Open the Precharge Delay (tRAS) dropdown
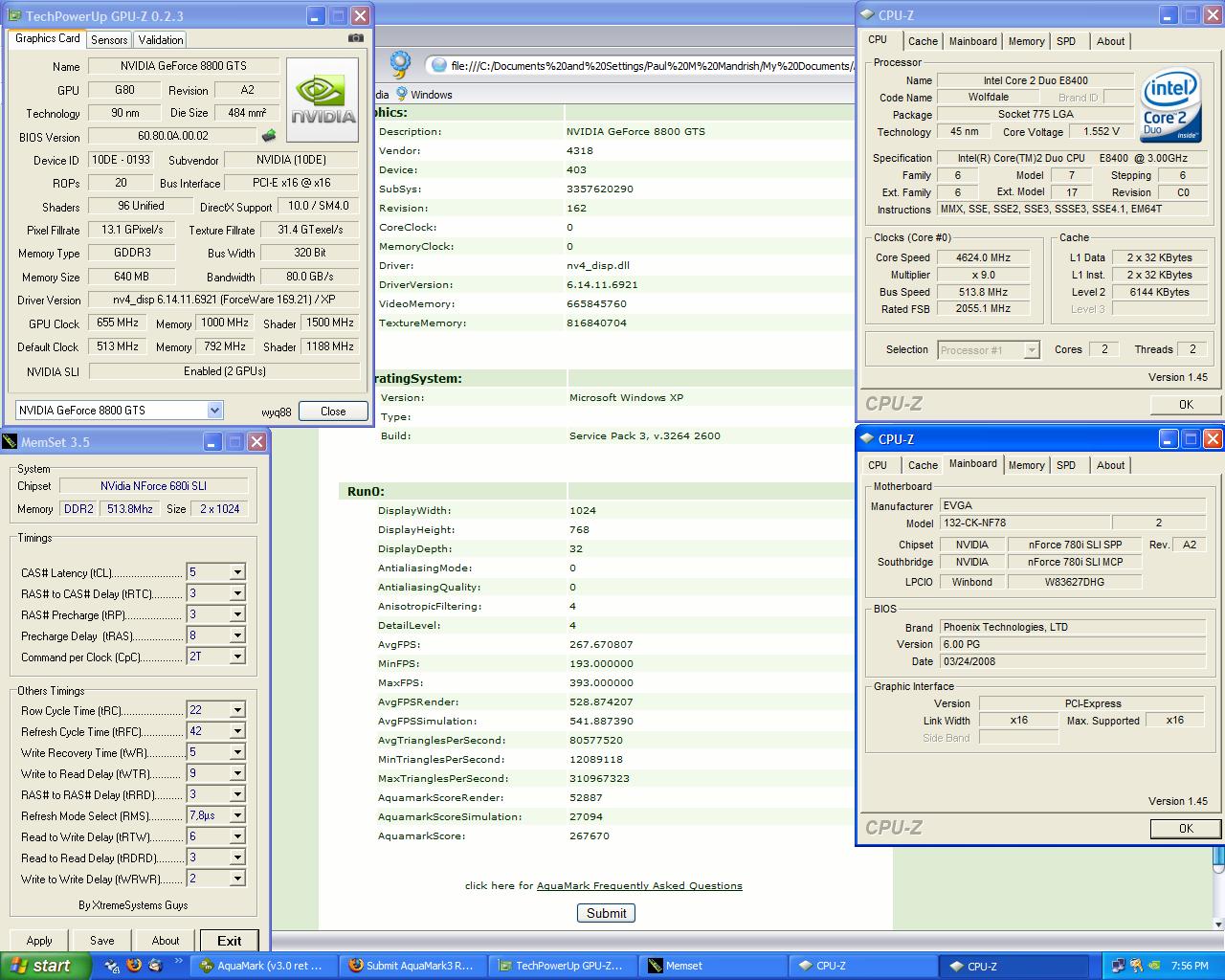Image resolution: width=1225 pixels, height=980 pixels. (237, 635)
